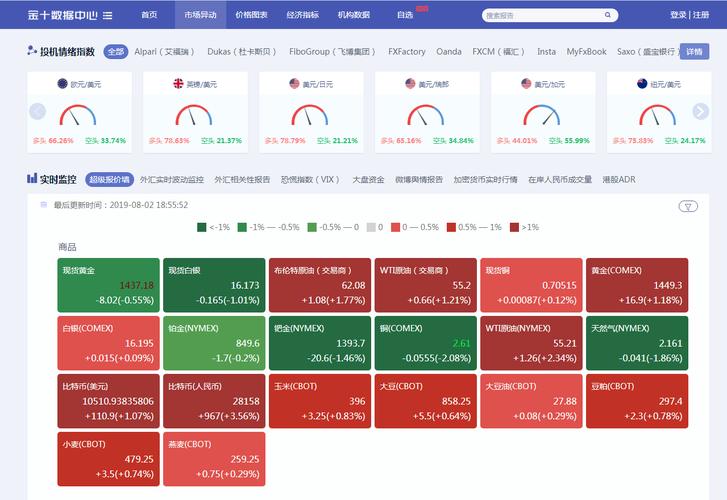
Task: Switch to the 恐慌指数 (VIX) tab
Action: [310, 180]
